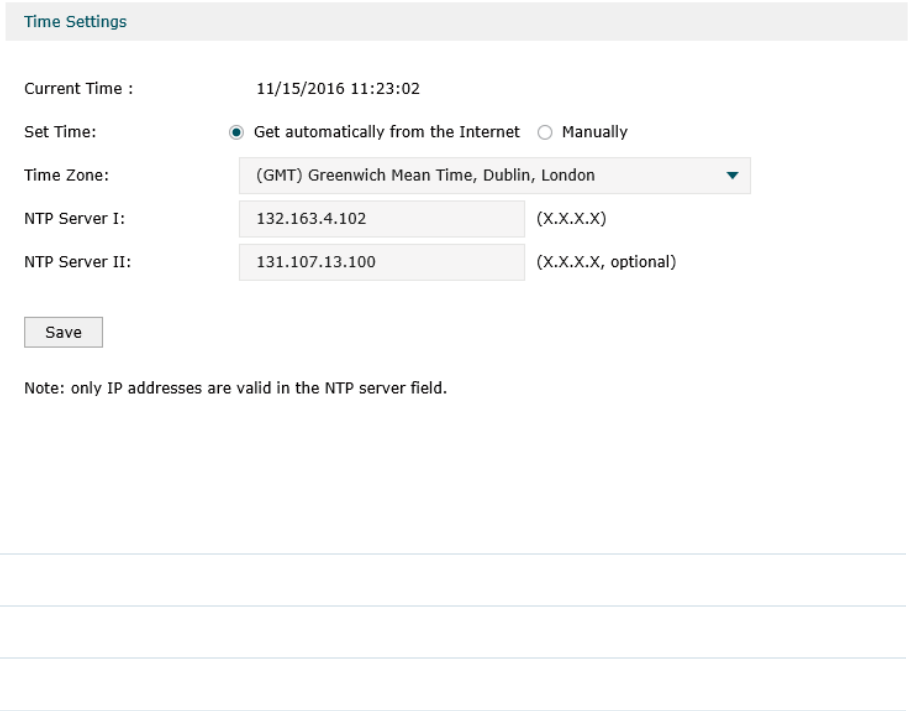Click the Current Time label
This screenshot has width=908, height=711.
[79, 89]
